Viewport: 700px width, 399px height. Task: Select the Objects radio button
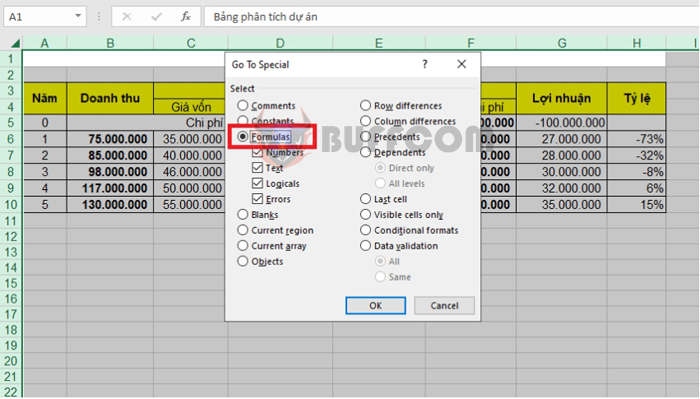pos(242,261)
